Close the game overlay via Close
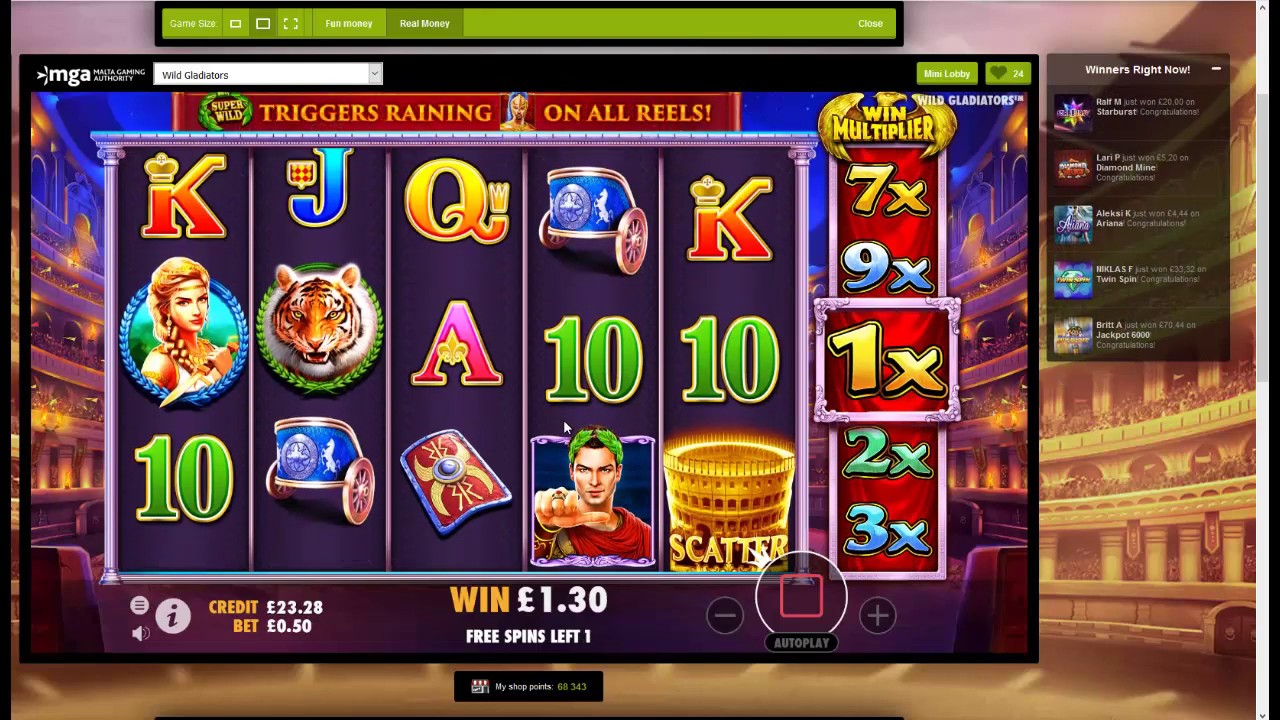Screen dimensions: 1280x720 pyautogui.click(x=870, y=23)
